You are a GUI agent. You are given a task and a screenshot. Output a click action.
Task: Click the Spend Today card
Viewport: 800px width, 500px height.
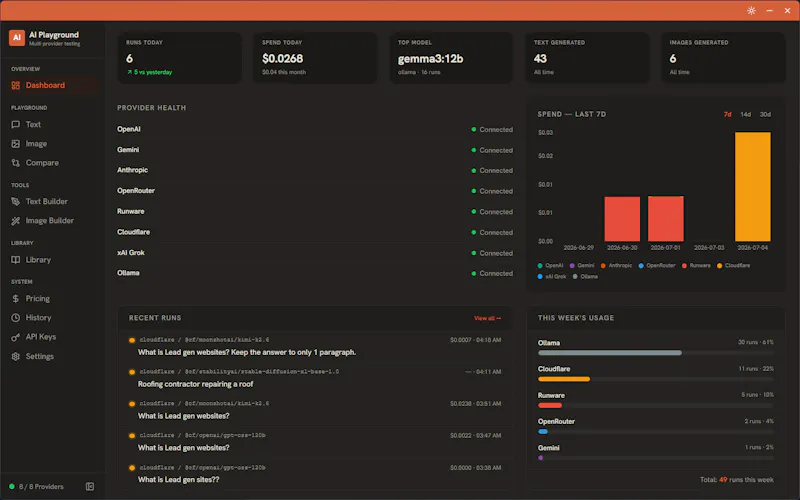[315, 58]
